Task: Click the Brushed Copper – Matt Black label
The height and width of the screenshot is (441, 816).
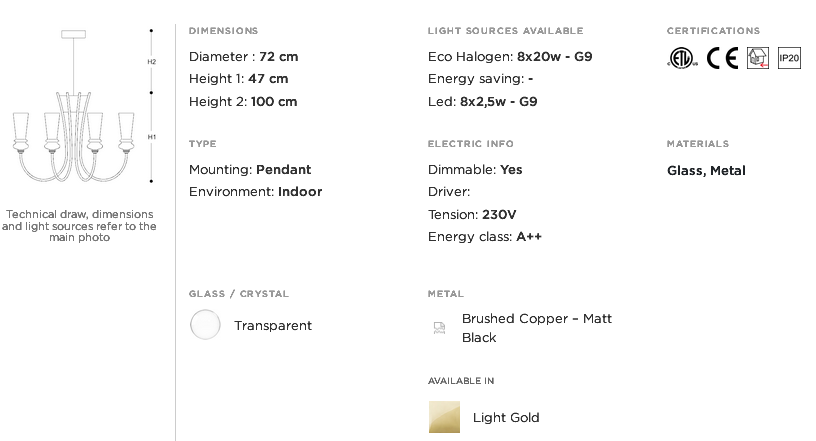Action: pos(537,328)
